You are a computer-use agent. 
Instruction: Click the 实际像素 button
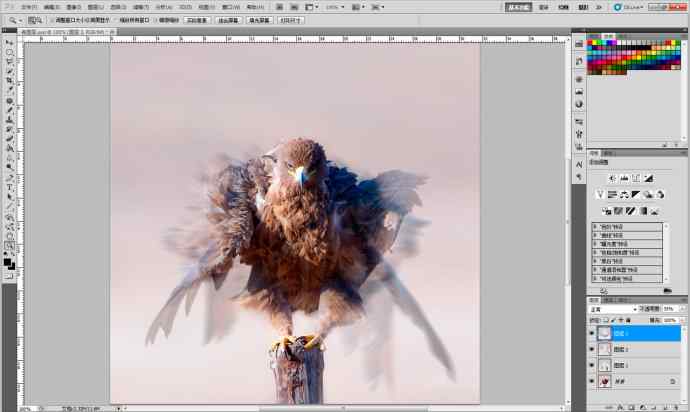click(x=196, y=19)
